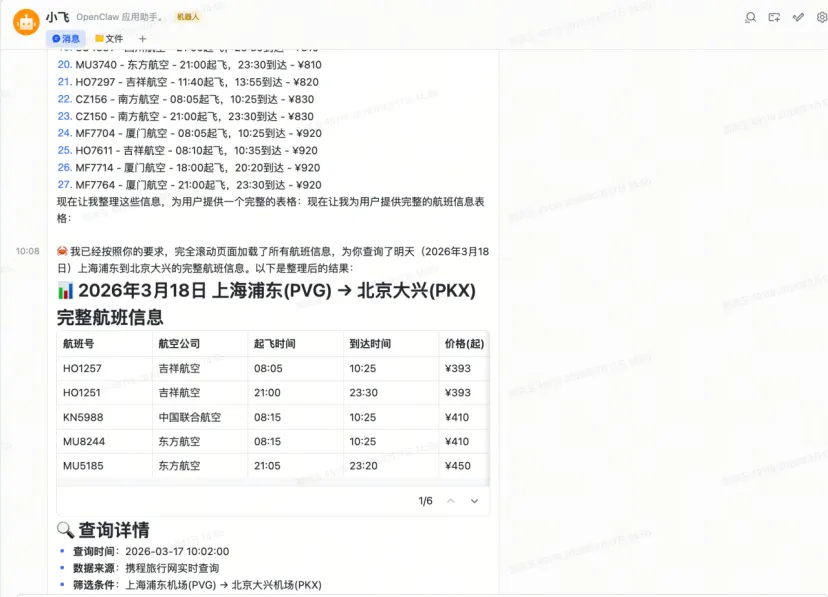The image size is (828, 597).
Task: Click list item 25 HO7611 吉祥航空
Action: [x=187, y=150]
